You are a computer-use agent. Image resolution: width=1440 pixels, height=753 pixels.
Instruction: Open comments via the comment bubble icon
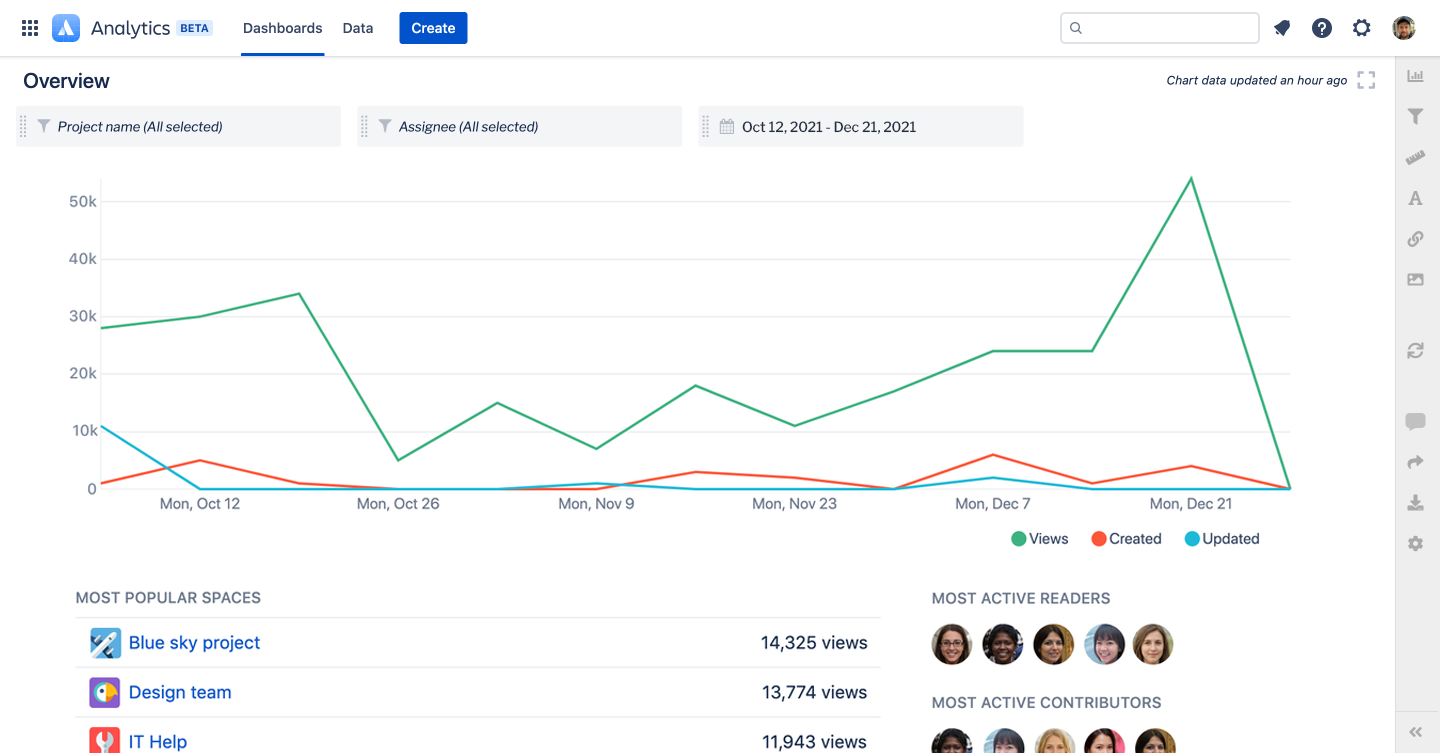pyautogui.click(x=1415, y=421)
